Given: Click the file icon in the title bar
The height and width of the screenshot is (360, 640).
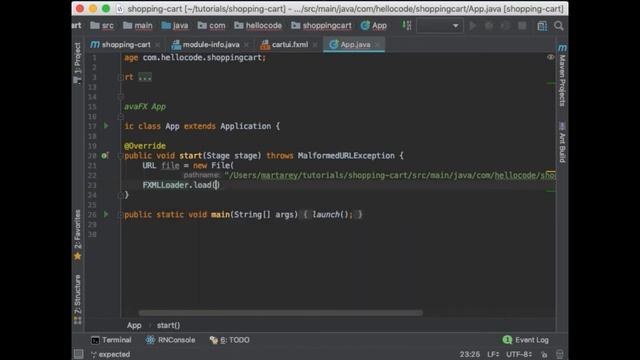Looking at the screenshot, I should tap(120, 9).
